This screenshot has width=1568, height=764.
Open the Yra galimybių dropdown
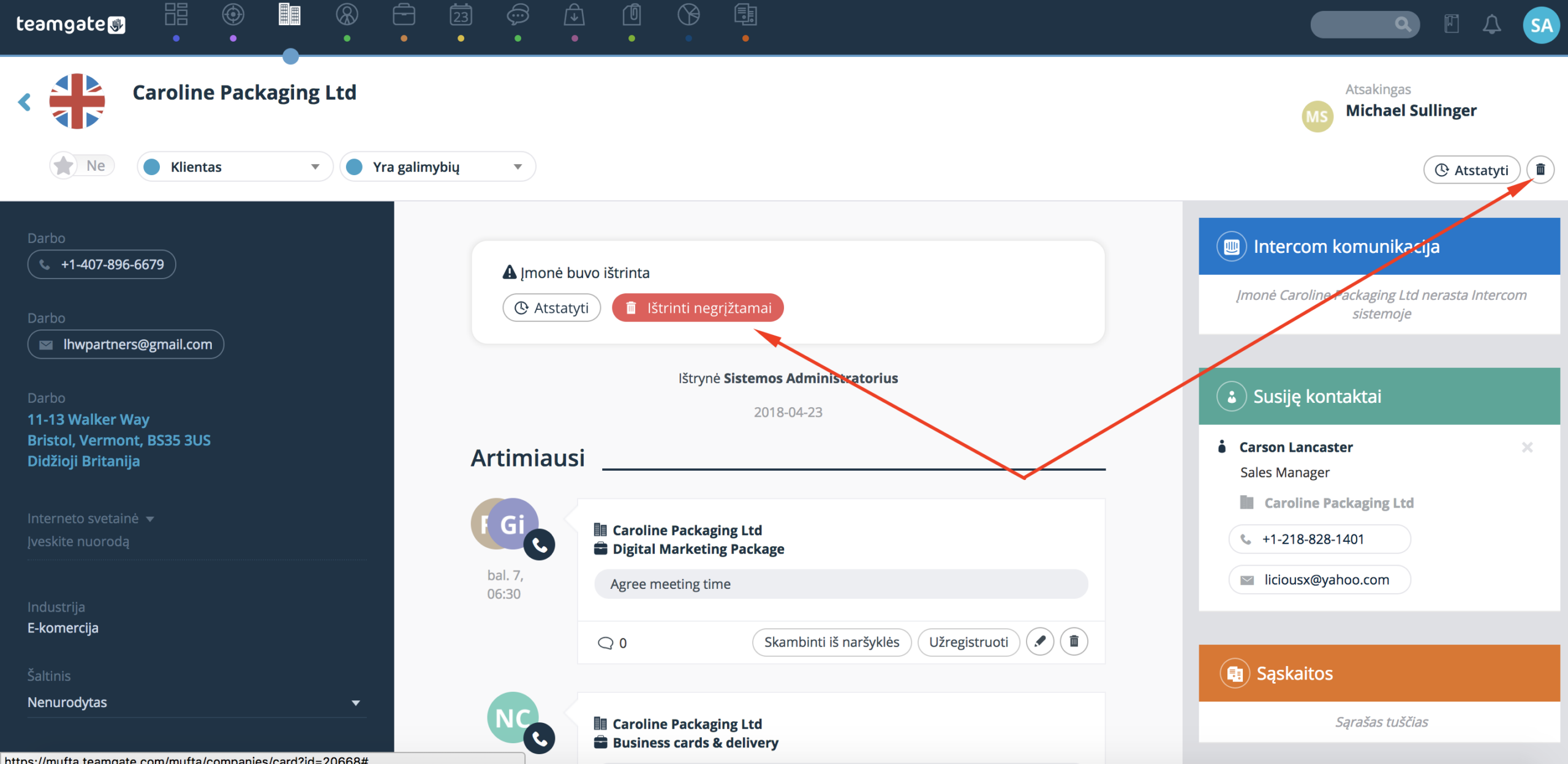(x=437, y=167)
